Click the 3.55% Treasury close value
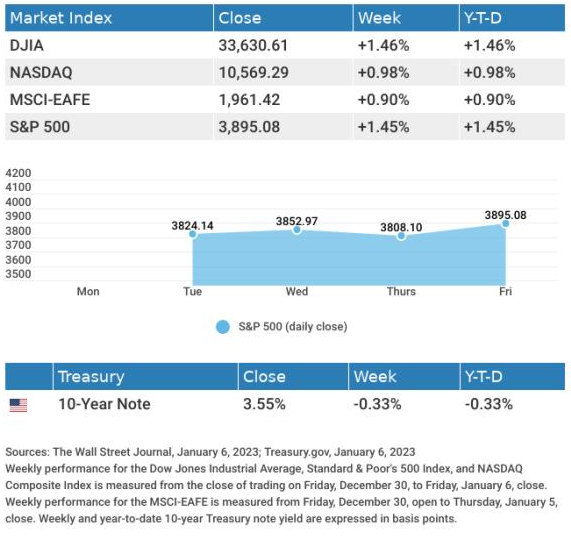The image size is (571, 549). click(264, 404)
